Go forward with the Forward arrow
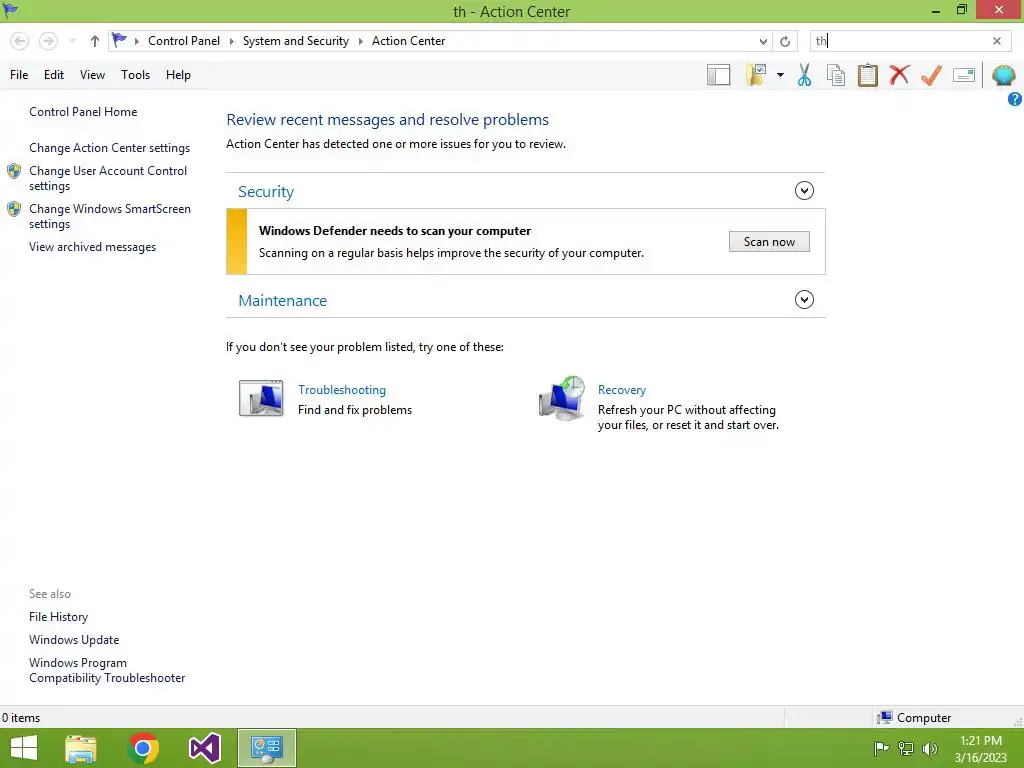The height and width of the screenshot is (768, 1024). (x=48, y=41)
